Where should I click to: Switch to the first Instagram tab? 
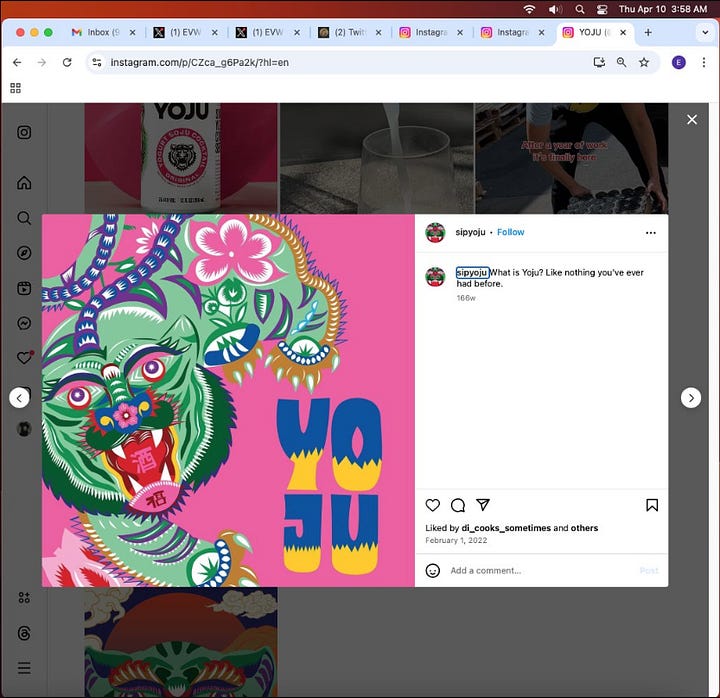[x=431, y=33]
